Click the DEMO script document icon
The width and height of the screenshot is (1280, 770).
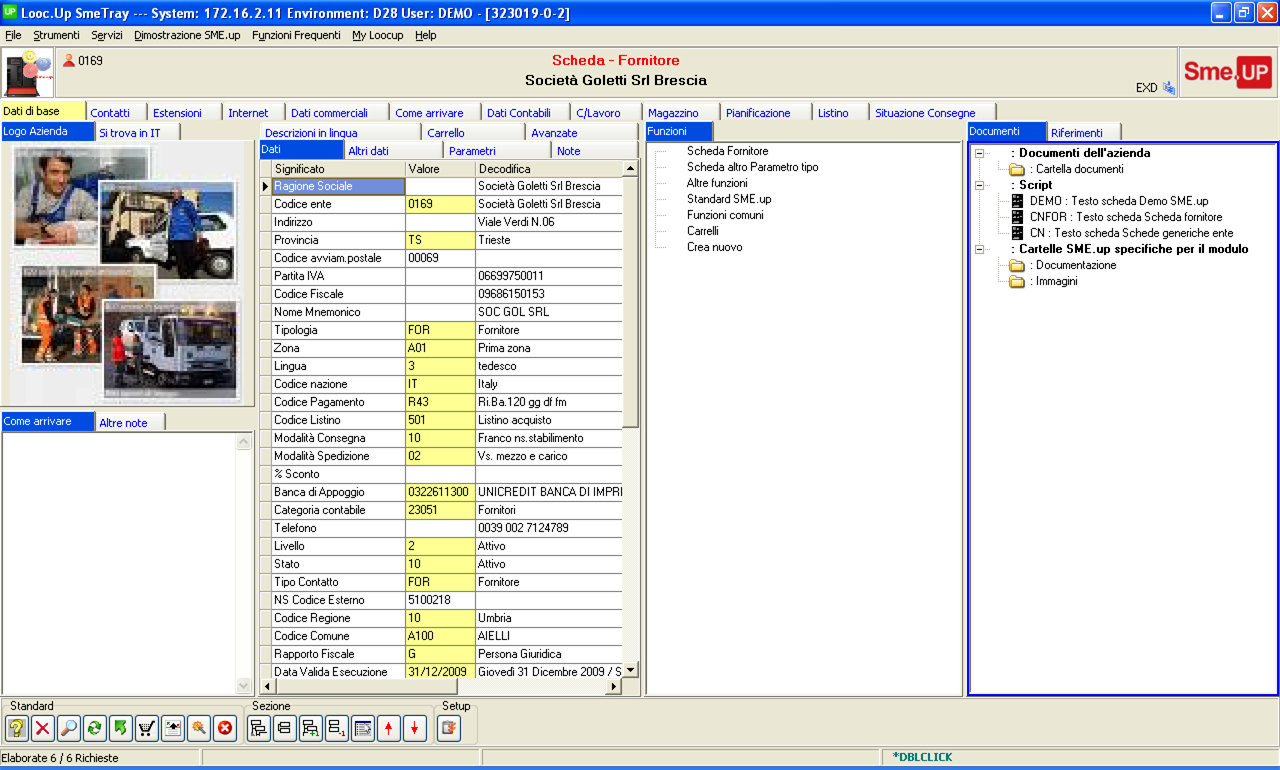click(x=1017, y=201)
